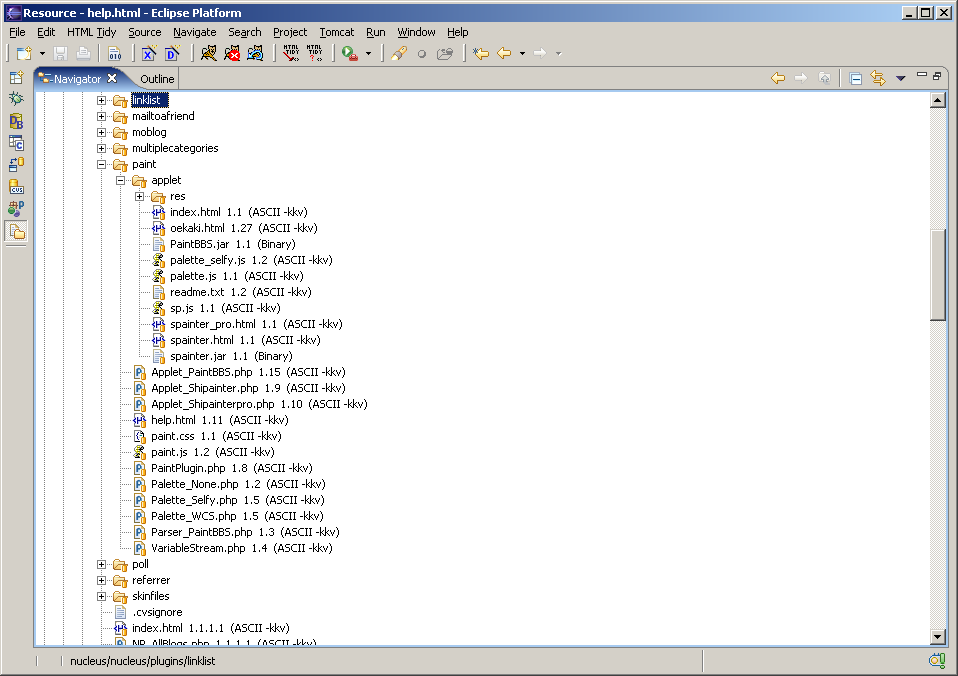The width and height of the screenshot is (958, 676).
Task: Switch to the plugin P perspective icon
Action: coord(16,209)
